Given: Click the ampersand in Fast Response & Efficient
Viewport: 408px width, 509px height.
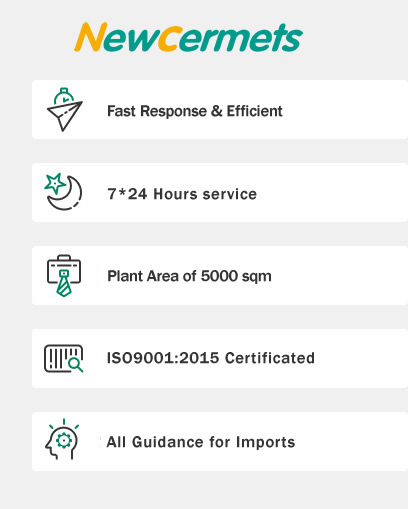Looking at the screenshot, I should click(217, 111).
